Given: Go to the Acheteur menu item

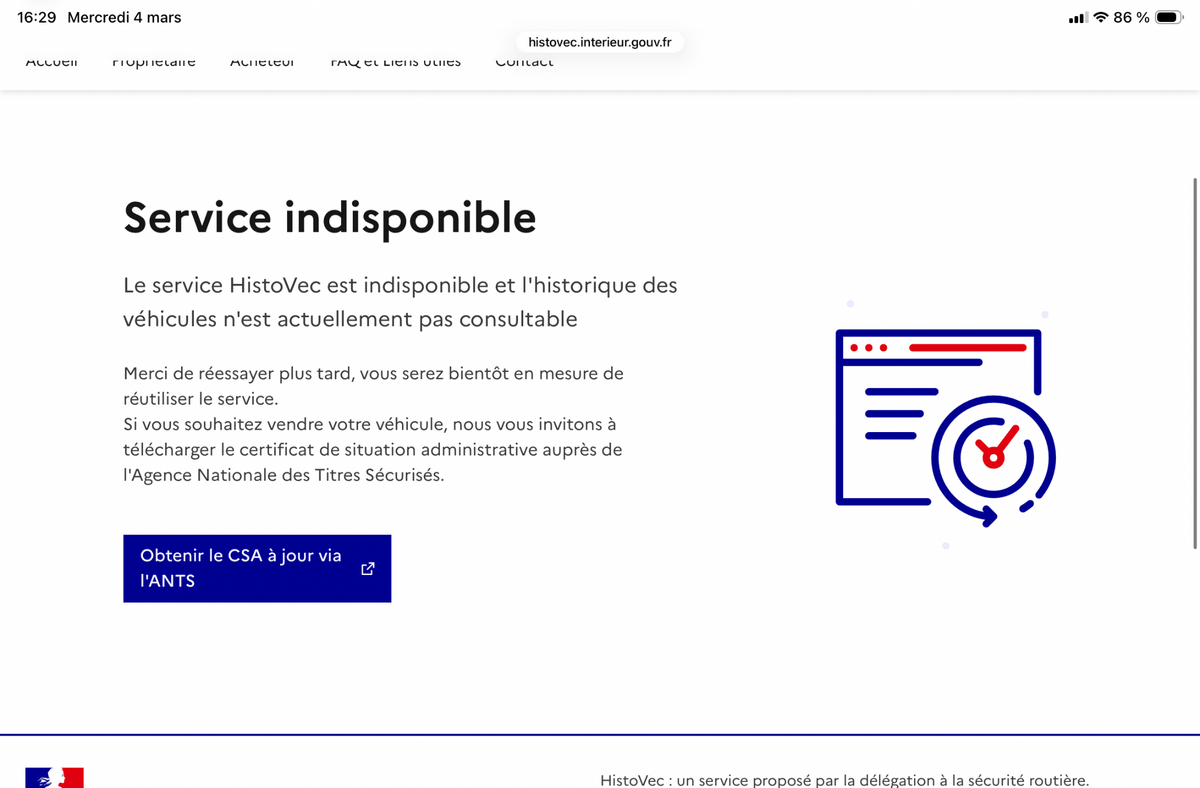Looking at the screenshot, I should (262, 62).
